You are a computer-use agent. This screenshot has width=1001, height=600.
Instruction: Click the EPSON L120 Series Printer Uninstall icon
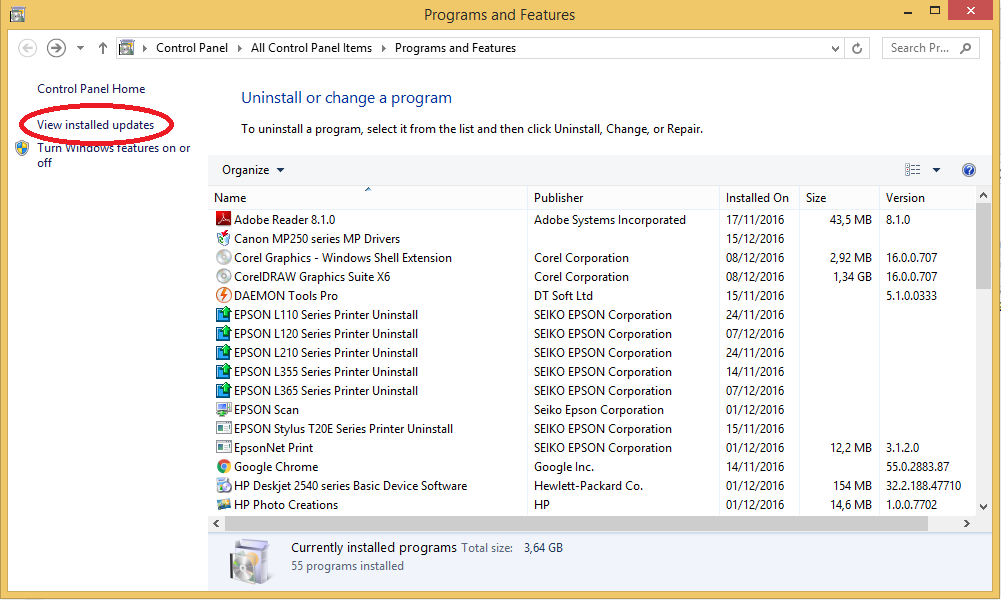[x=223, y=333]
